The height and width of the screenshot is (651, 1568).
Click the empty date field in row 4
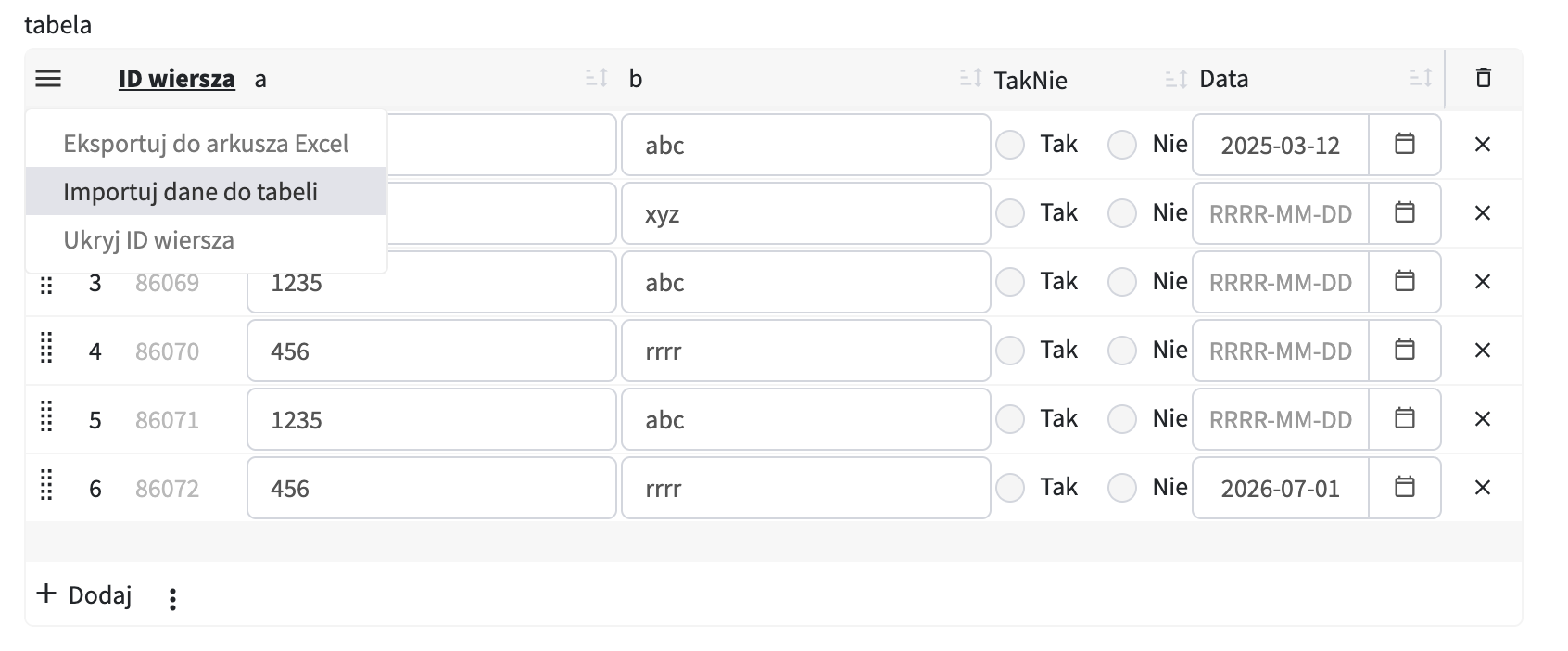click(1280, 351)
